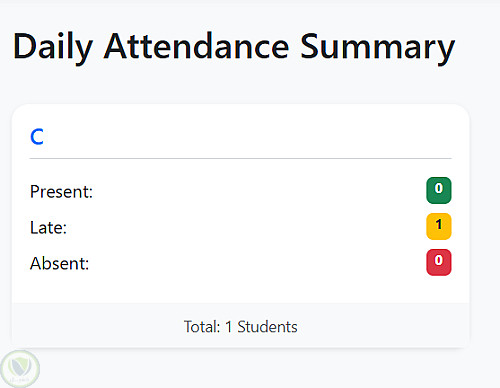Click the empty space between Late: and its badge
The width and height of the screenshot is (500, 388).
[x=247, y=228]
